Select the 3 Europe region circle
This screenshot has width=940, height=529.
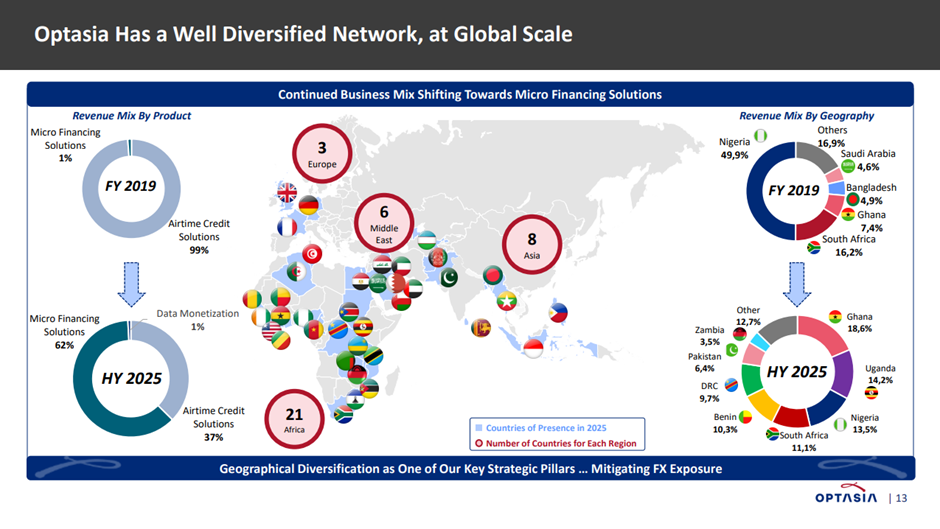coord(322,155)
